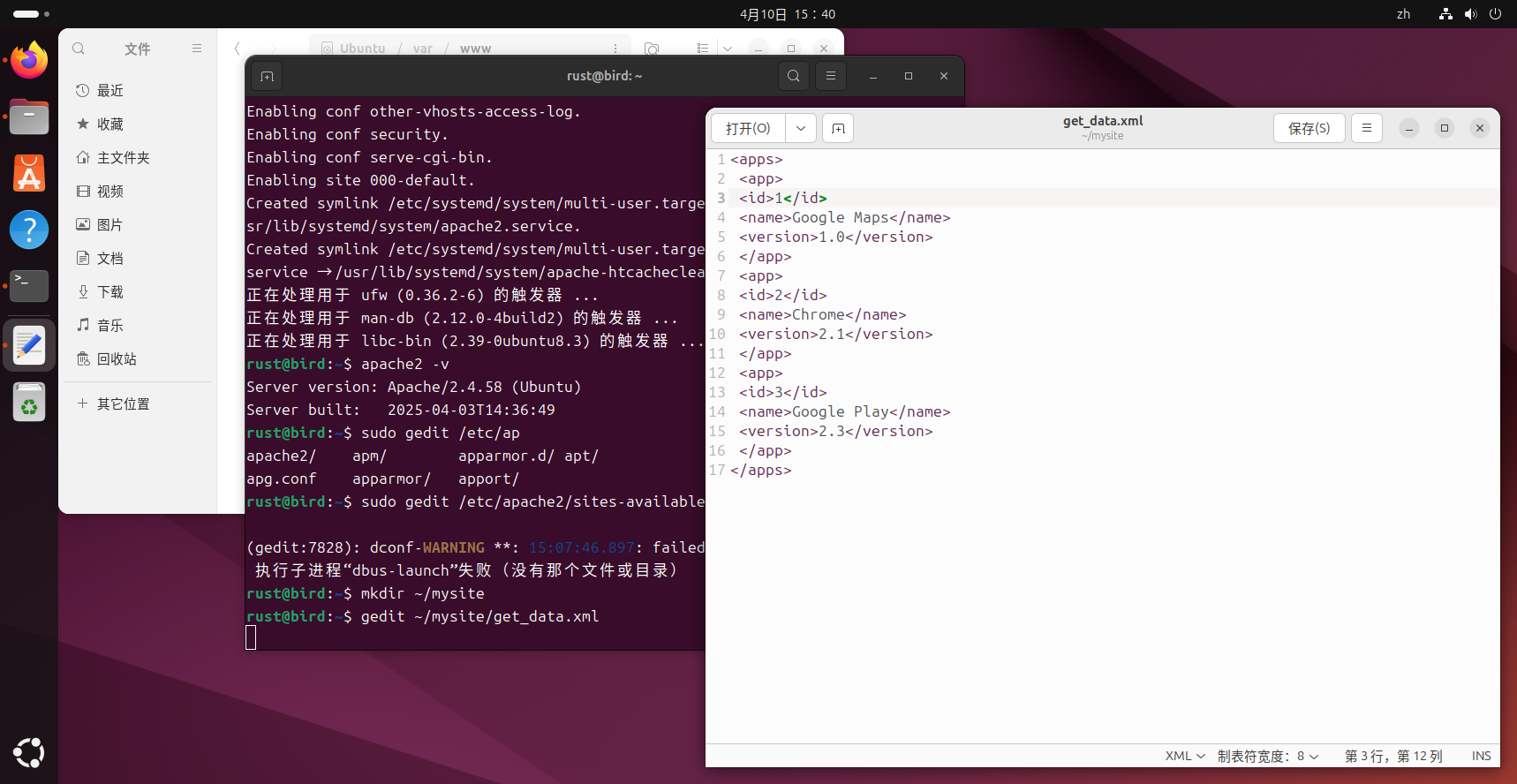Open 文档 in the Files sidebar
The image size is (1517, 784).
click(140, 259)
